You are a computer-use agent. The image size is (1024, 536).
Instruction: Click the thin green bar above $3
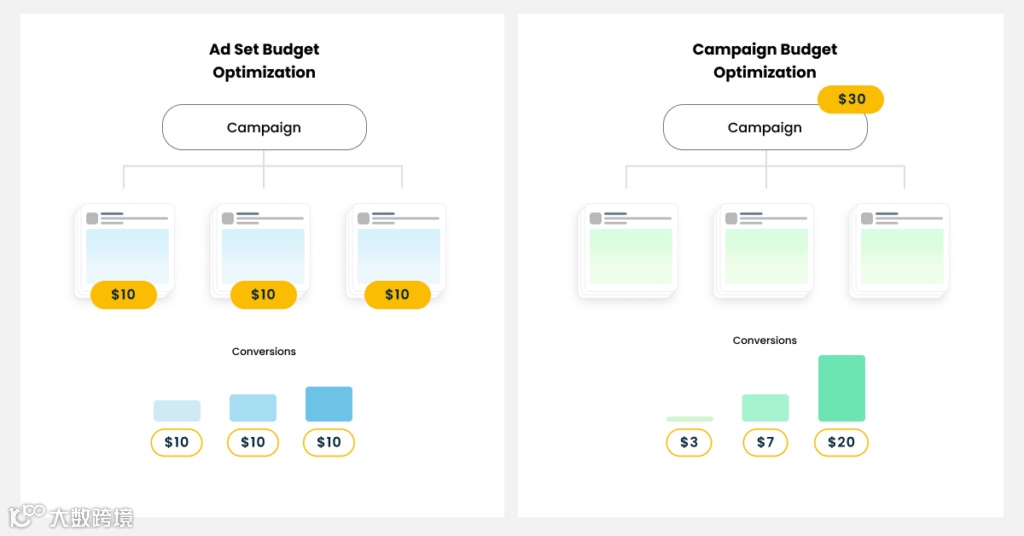[x=689, y=419]
